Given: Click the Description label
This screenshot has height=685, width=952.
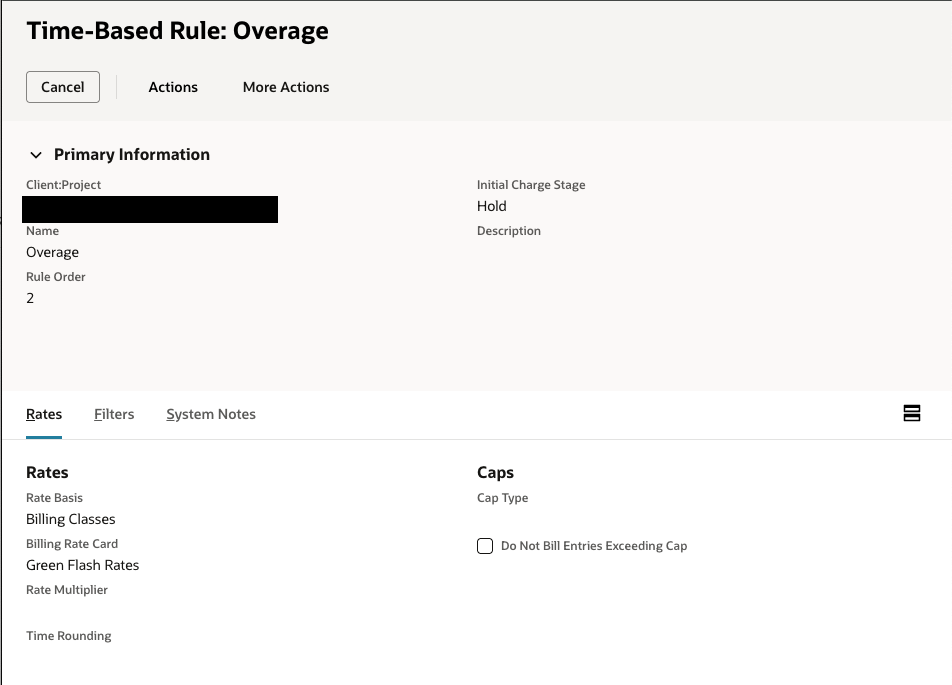Looking at the screenshot, I should point(508,231).
